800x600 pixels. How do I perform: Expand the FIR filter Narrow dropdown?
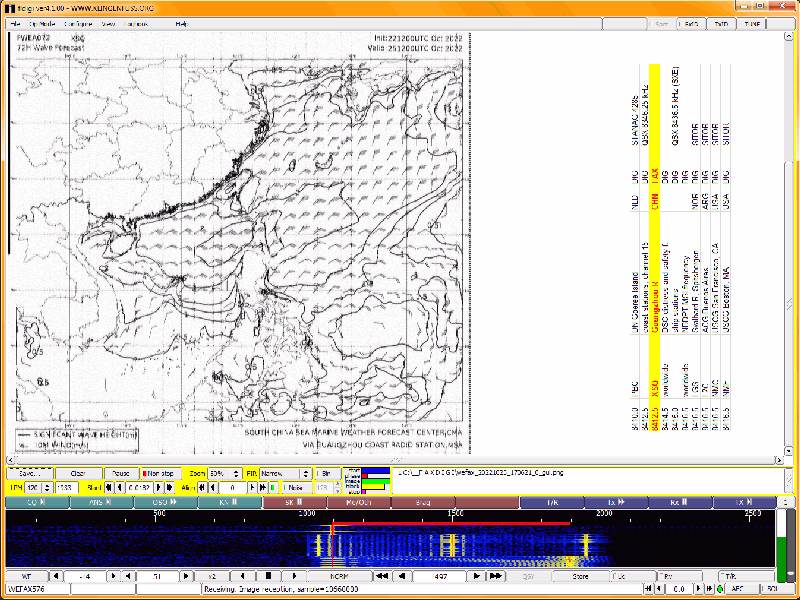tap(287, 473)
